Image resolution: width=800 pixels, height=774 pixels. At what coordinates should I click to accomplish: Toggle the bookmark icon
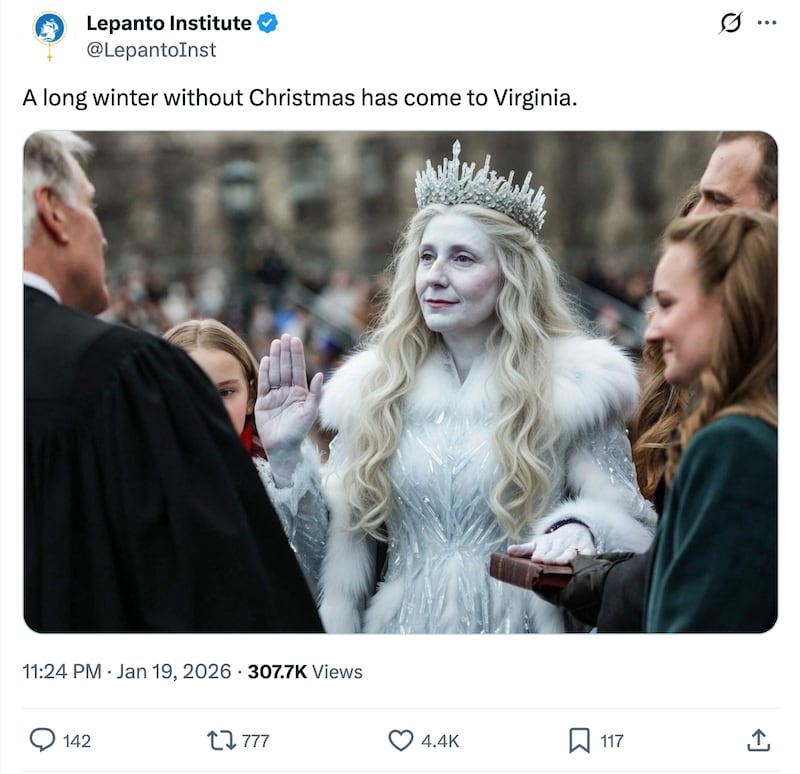point(579,740)
